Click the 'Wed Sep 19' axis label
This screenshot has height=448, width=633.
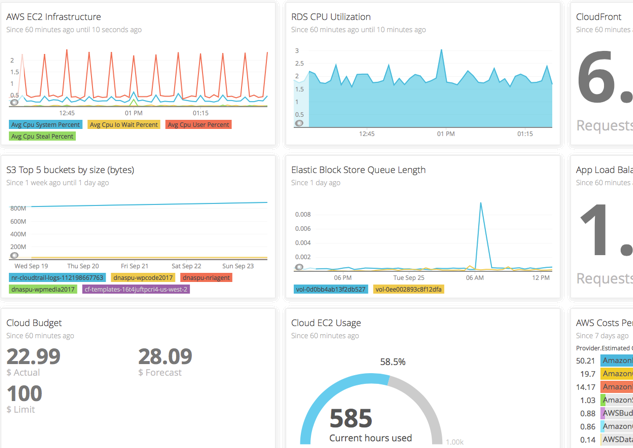coord(31,266)
